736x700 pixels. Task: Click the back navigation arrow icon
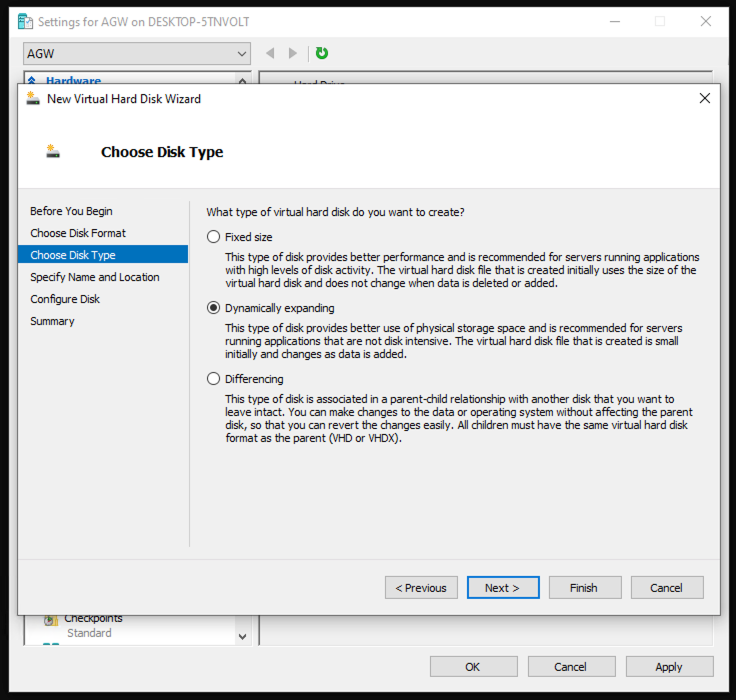(270, 53)
